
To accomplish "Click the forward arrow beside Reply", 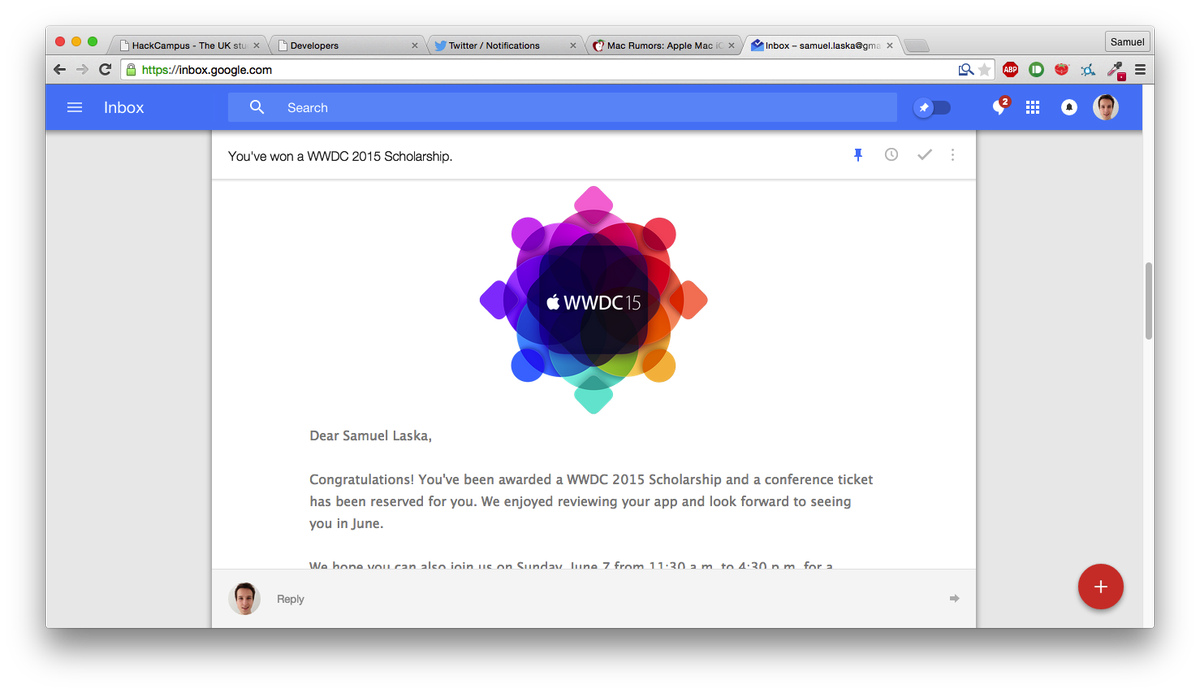I will point(954,599).
